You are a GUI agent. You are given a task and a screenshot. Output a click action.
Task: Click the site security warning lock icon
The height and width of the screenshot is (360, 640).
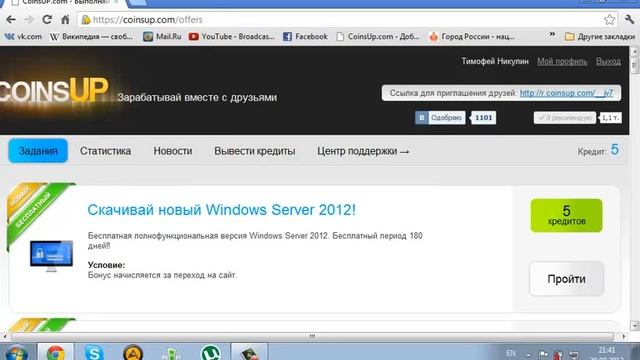pyautogui.click(x=86, y=20)
